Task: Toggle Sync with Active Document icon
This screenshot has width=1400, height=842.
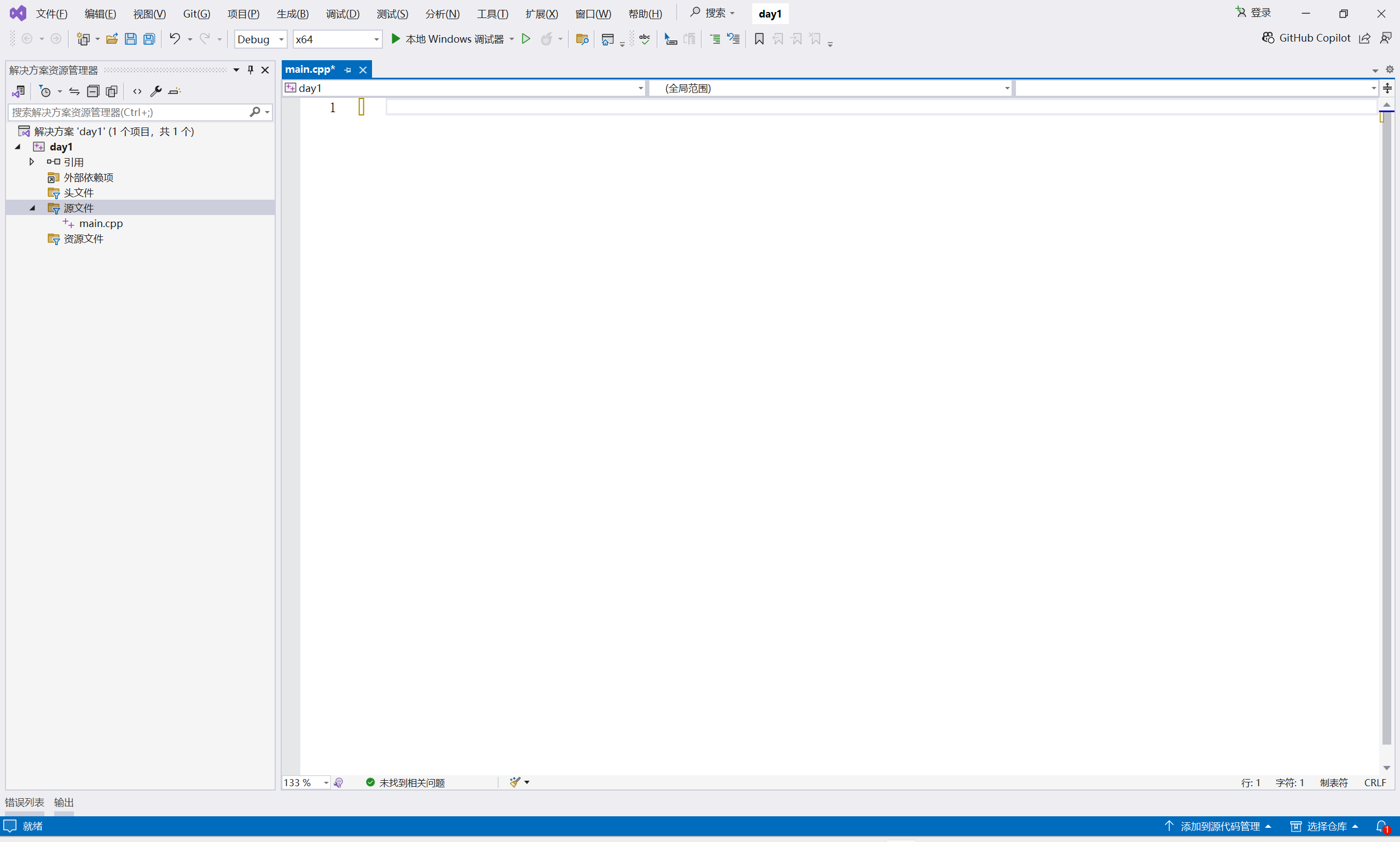Action: [74, 91]
